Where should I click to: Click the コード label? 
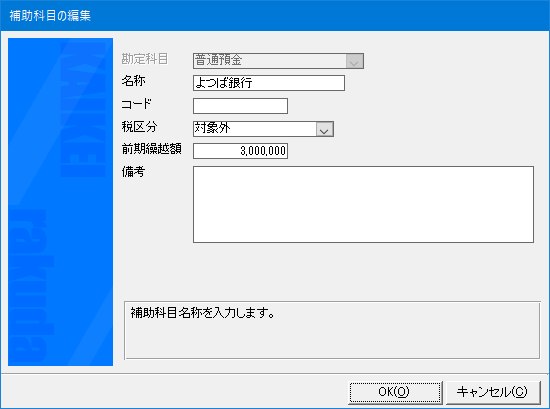136,104
